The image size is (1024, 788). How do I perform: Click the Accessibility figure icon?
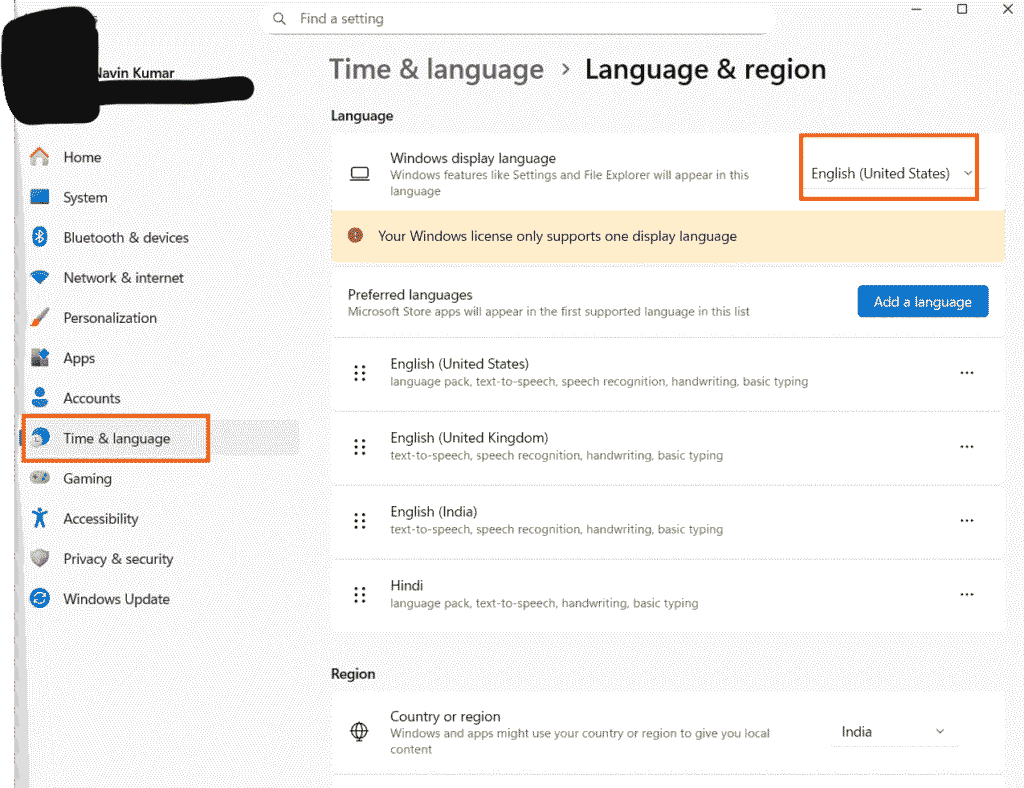40,518
